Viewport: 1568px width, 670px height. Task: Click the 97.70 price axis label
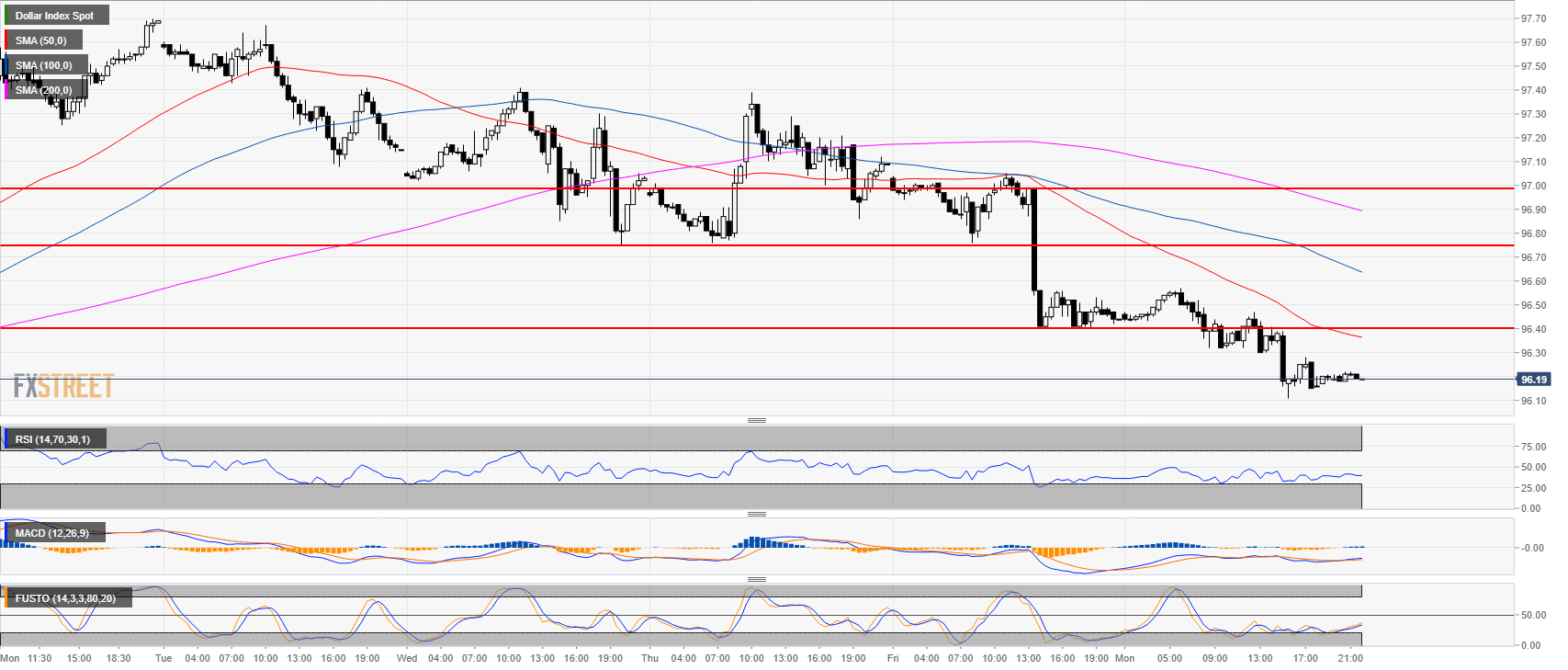1533,18
